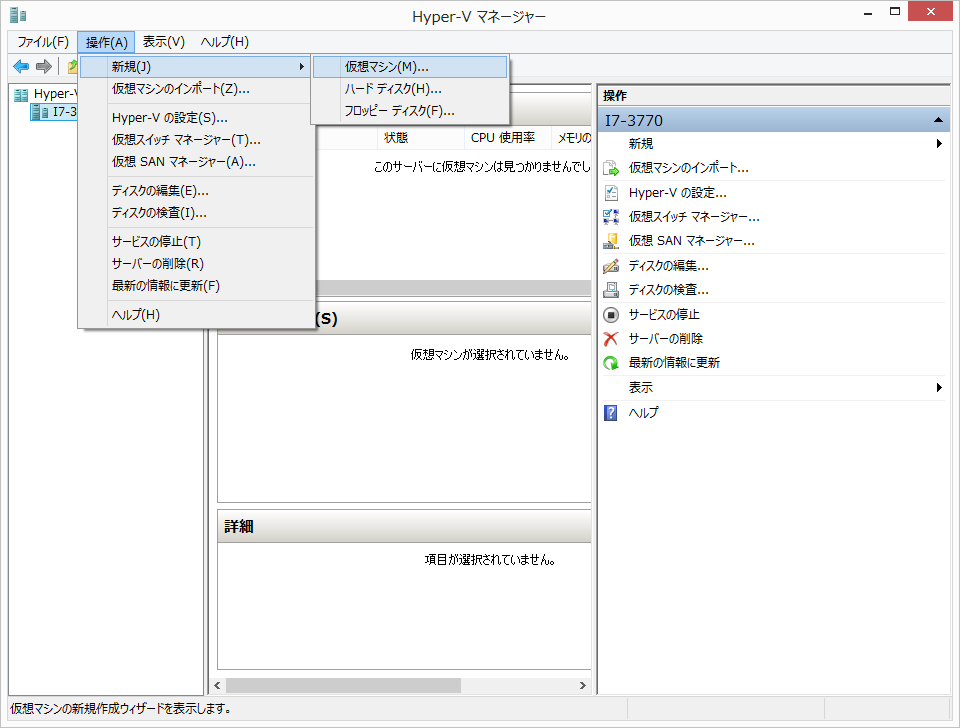Click 仮想スイッチ マネージャー... in Actions pane
Screen dimensions: 960x728
click(x=694, y=217)
